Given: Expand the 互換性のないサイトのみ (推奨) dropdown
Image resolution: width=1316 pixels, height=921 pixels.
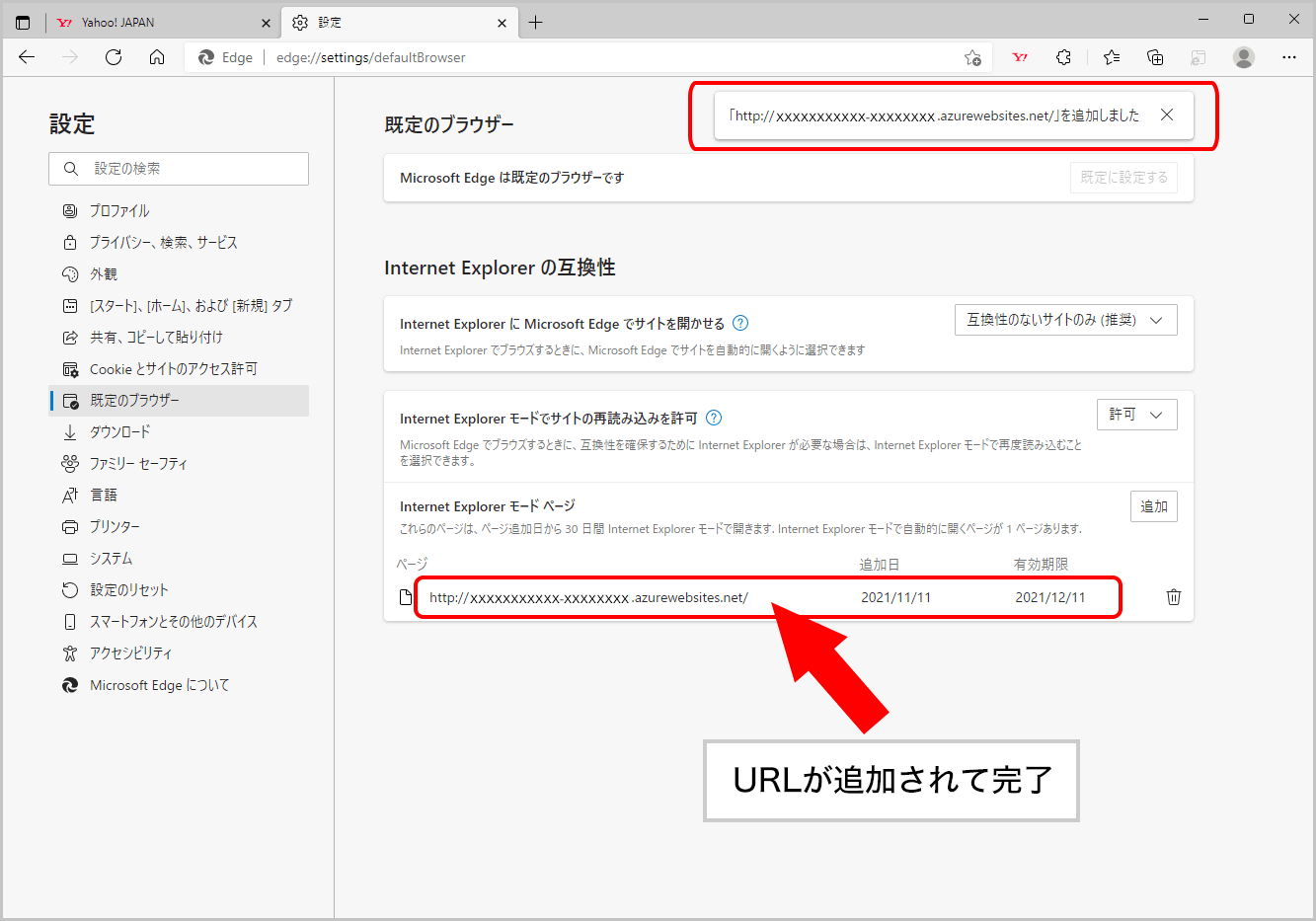Looking at the screenshot, I should pos(1065,320).
